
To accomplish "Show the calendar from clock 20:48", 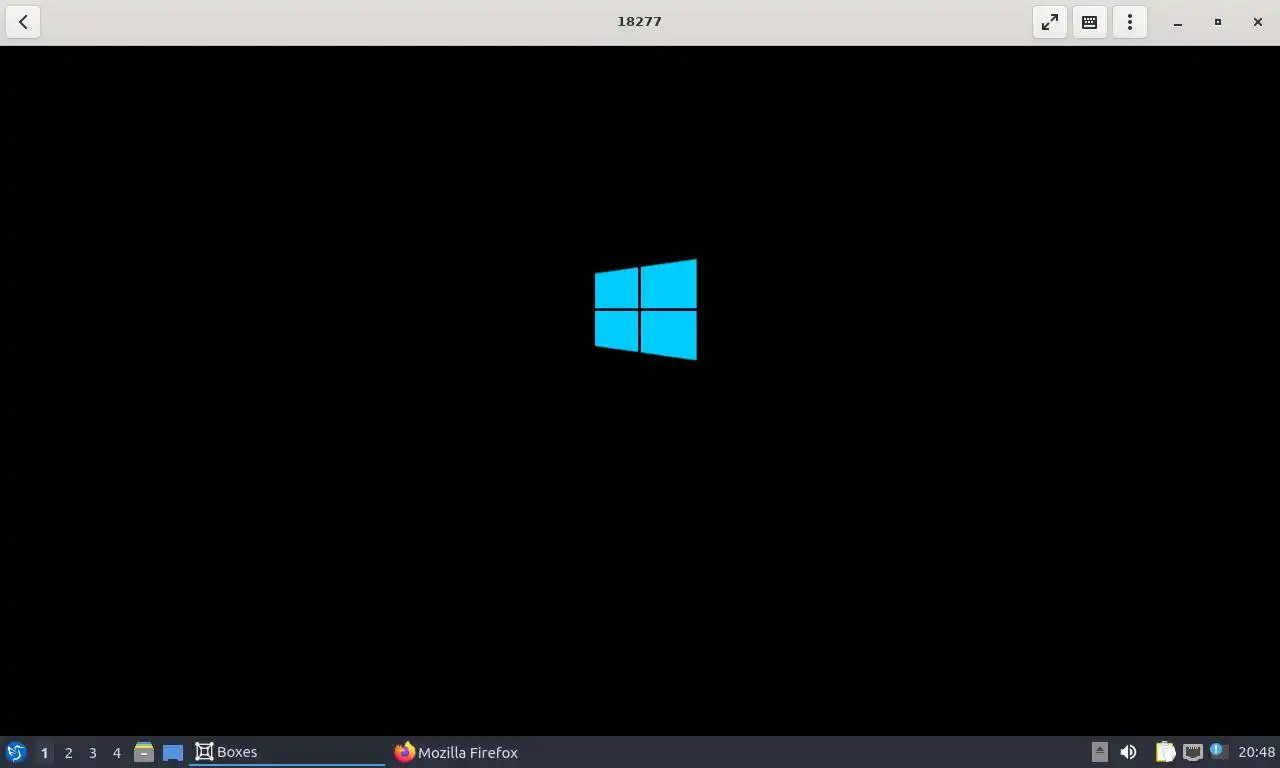I will [x=1257, y=752].
